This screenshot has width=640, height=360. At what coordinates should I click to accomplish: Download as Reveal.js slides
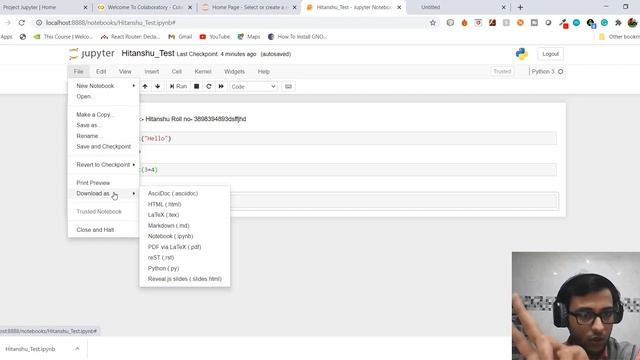point(184,279)
